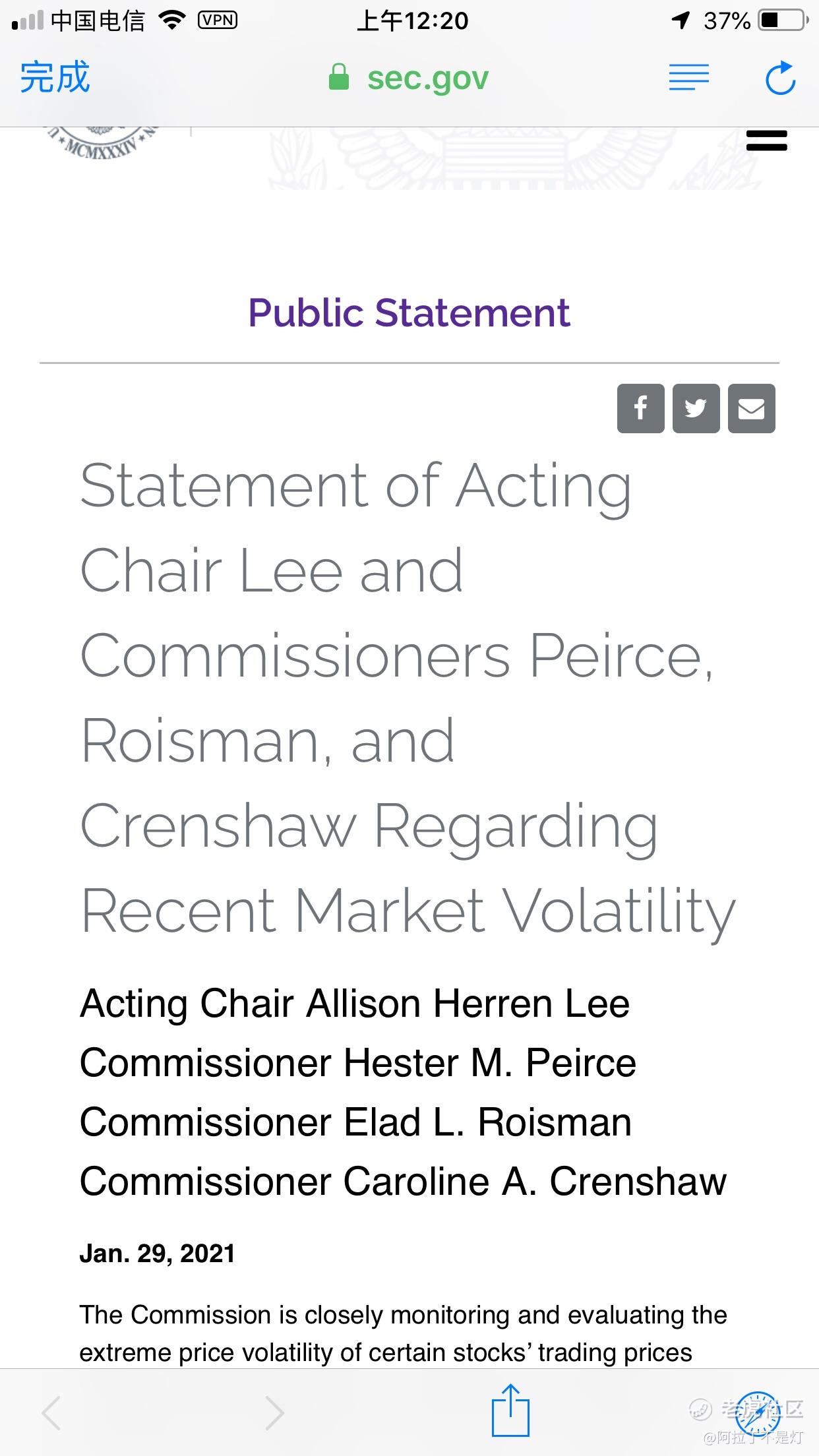The width and height of the screenshot is (819, 1456).
Task: Open page in Safari compass icon
Action: point(758,1412)
